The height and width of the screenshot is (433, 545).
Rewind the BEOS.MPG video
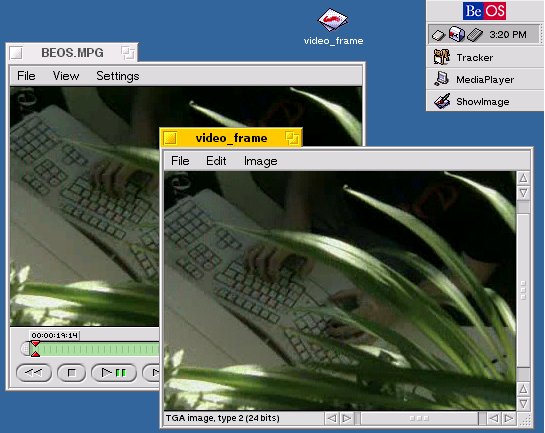[34, 373]
